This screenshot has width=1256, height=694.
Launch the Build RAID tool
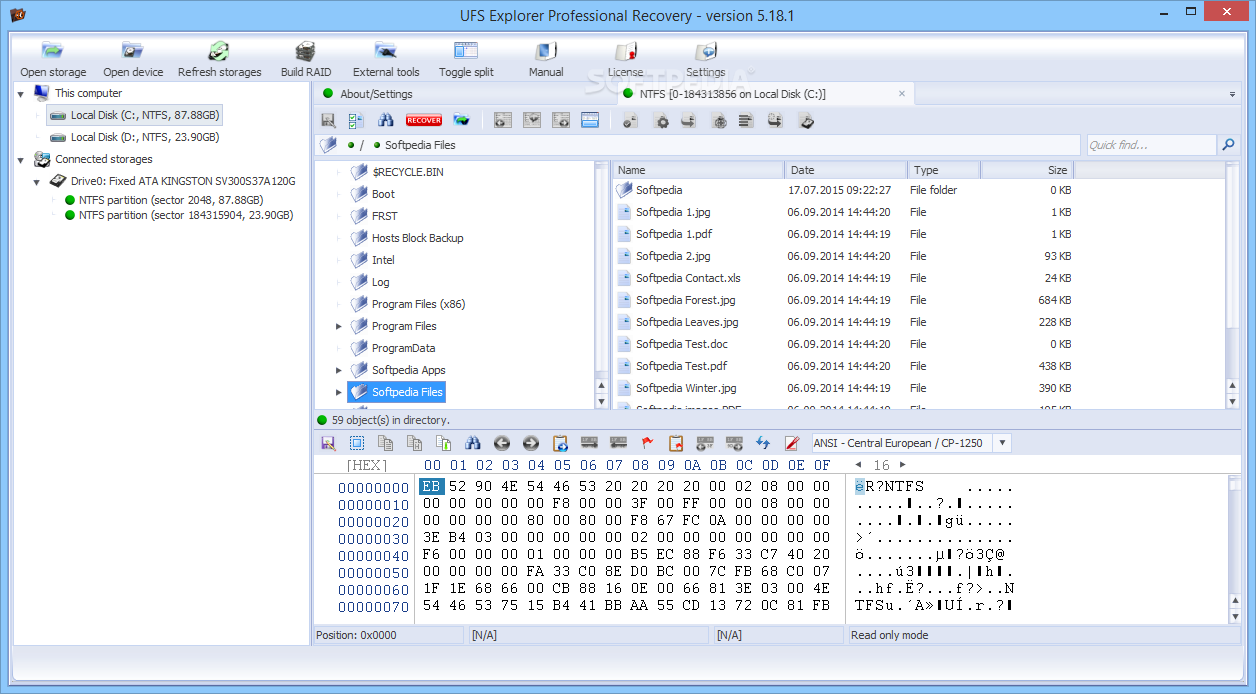click(306, 59)
